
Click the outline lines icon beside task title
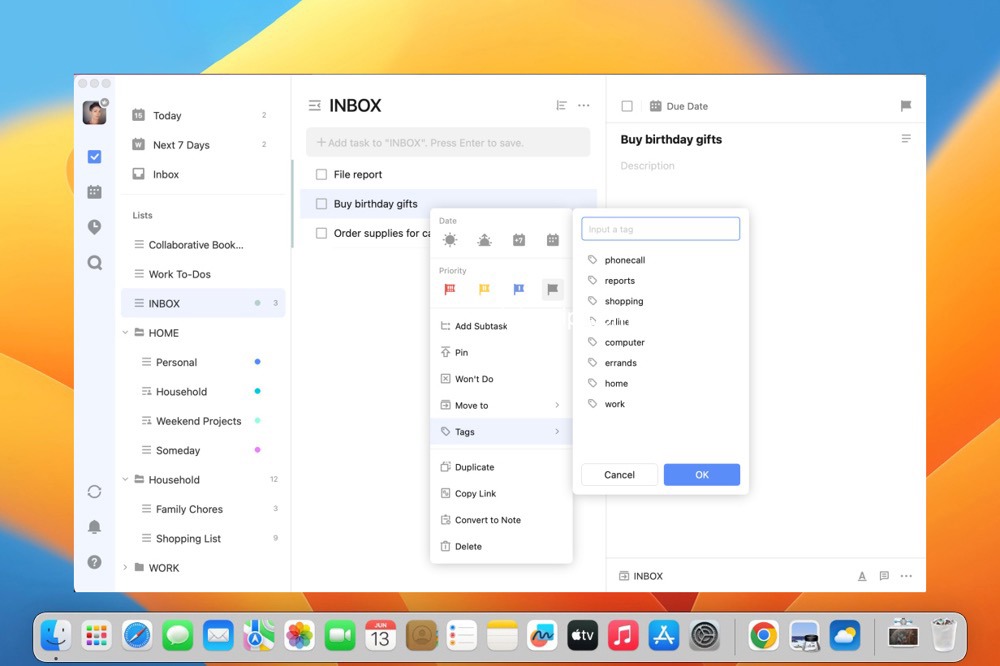pyautogui.click(x=906, y=138)
